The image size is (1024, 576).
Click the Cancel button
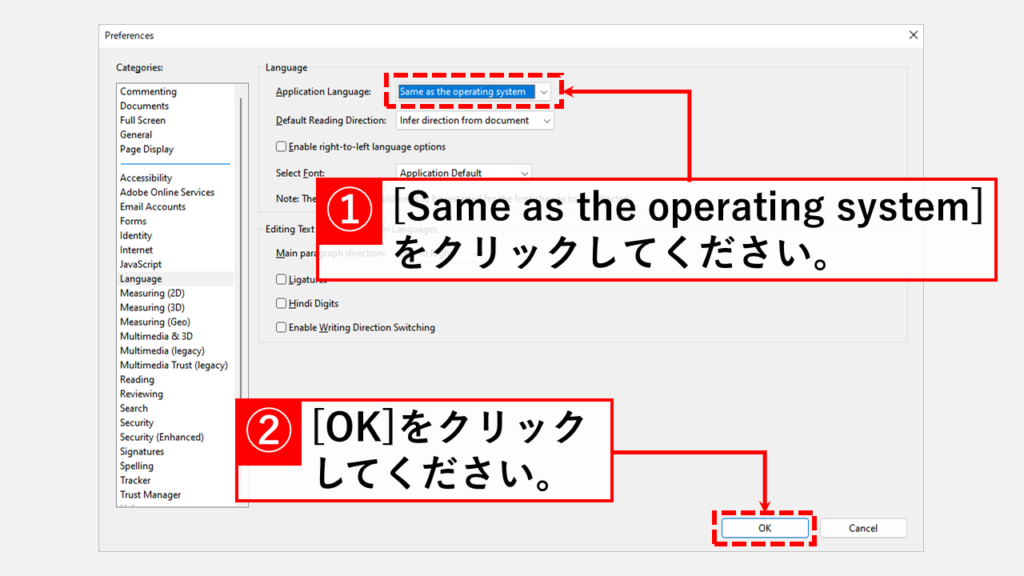pos(863,528)
